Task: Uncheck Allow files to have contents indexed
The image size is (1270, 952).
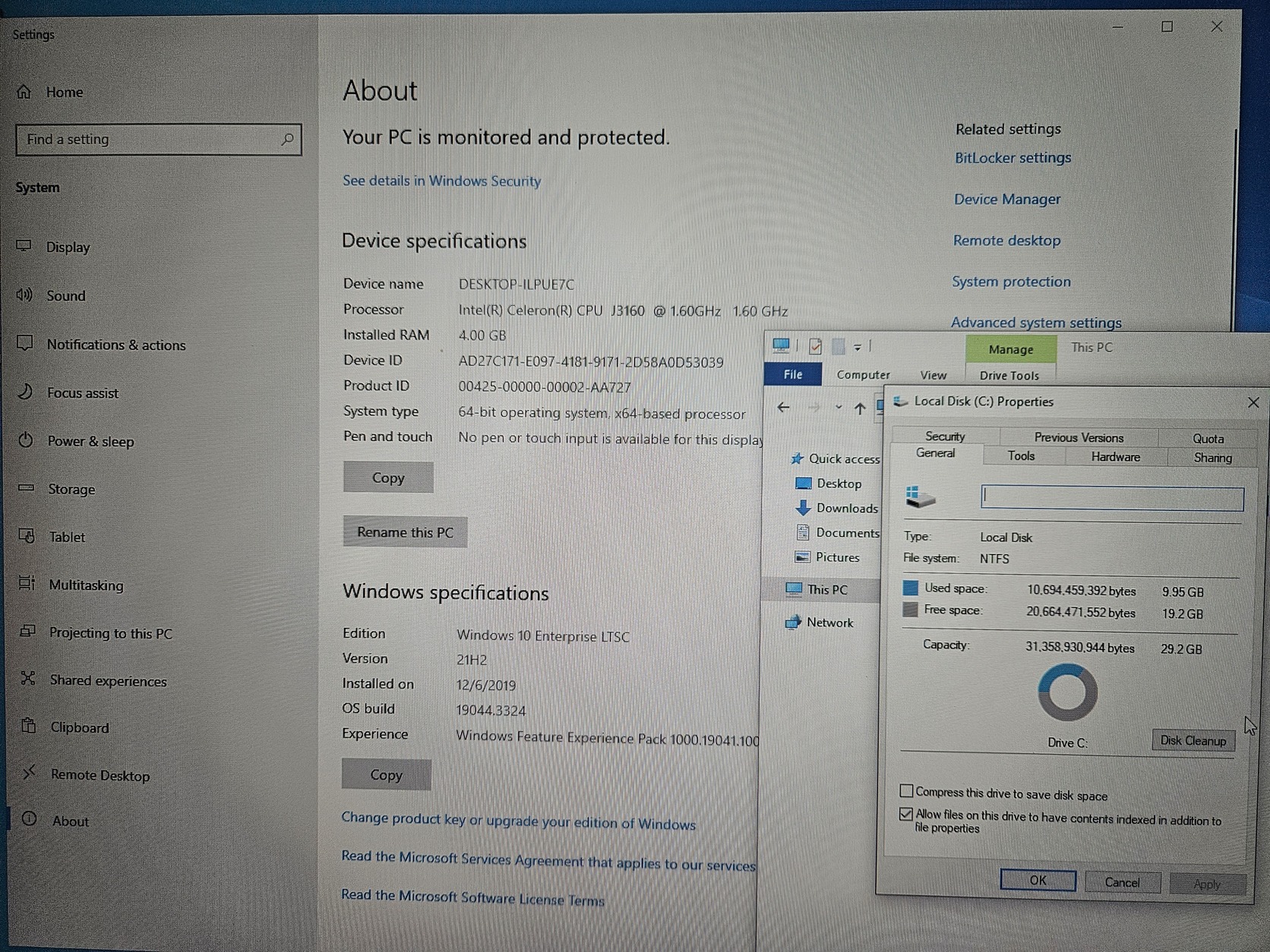Action: [x=906, y=814]
